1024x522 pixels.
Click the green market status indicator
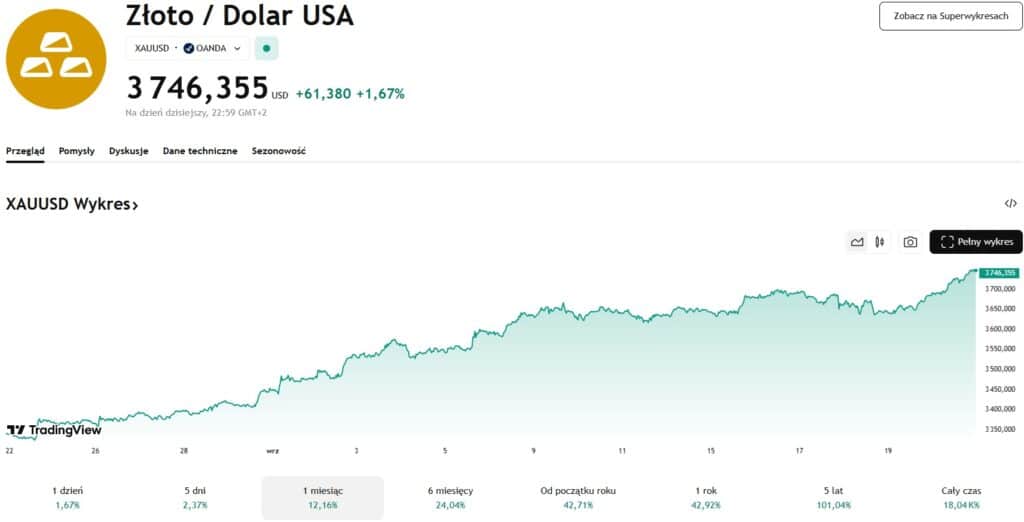pyautogui.click(x=266, y=48)
